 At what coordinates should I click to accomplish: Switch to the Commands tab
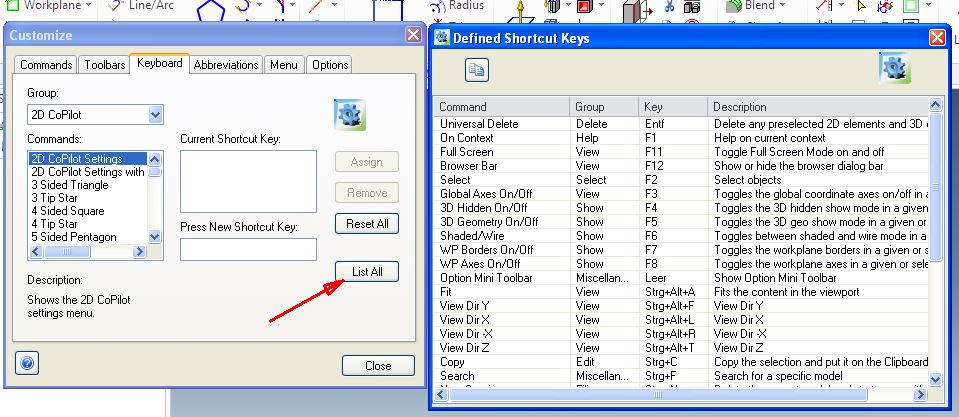click(46, 65)
